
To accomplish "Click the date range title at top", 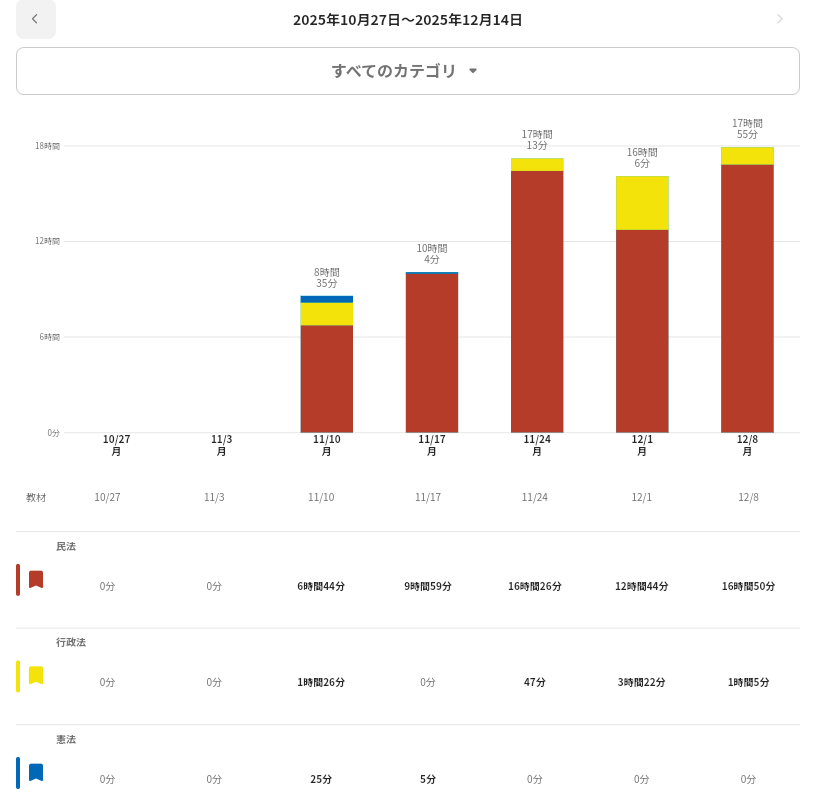I will tap(407, 20).
